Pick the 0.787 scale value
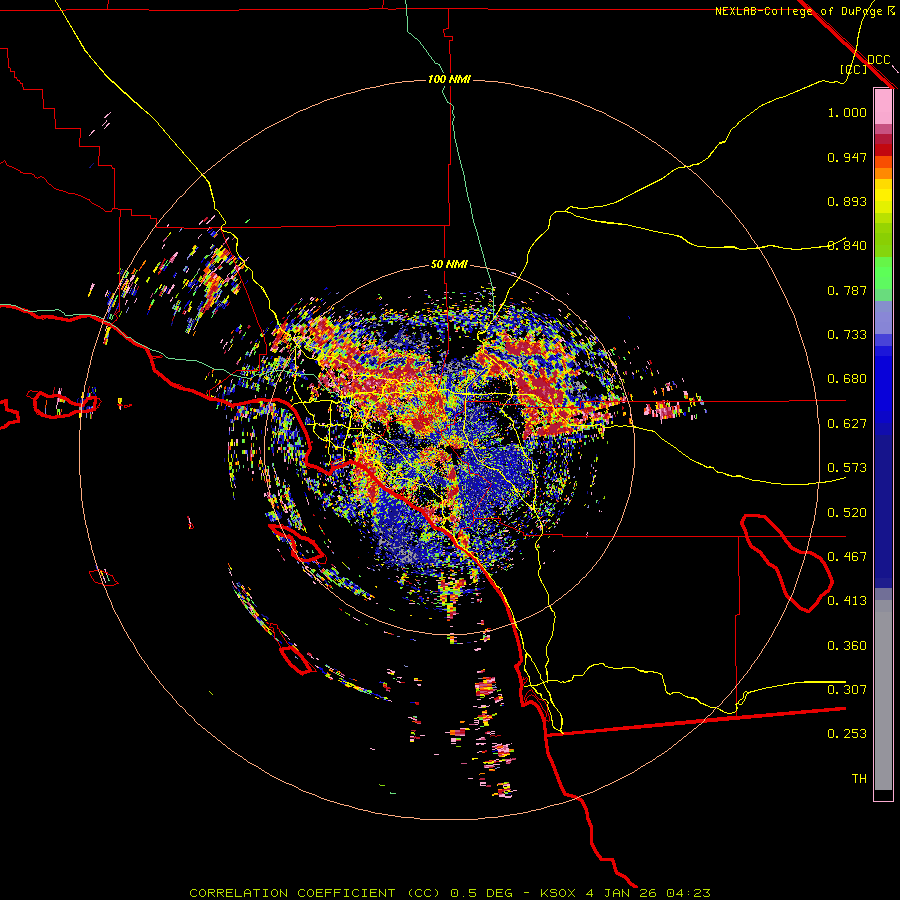Image resolution: width=900 pixels, height=900 pixels. tap(847, 290)
